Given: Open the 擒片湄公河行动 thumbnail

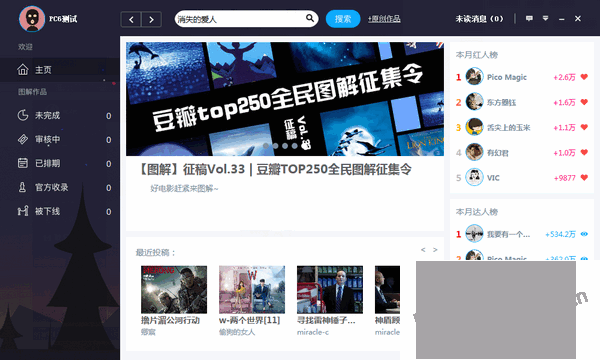Looking at the screenshot, I should tap(174, 290).
